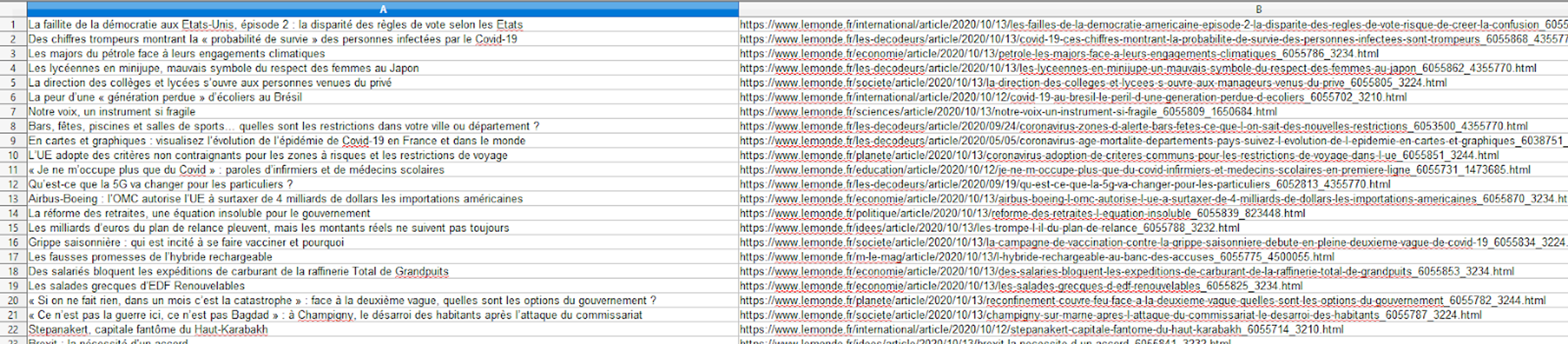The width and height of the screenshot is (1568, 344).
Task: Click cell 'Des salariés bloquent les expéditions de carburant'
Action: 383,271
